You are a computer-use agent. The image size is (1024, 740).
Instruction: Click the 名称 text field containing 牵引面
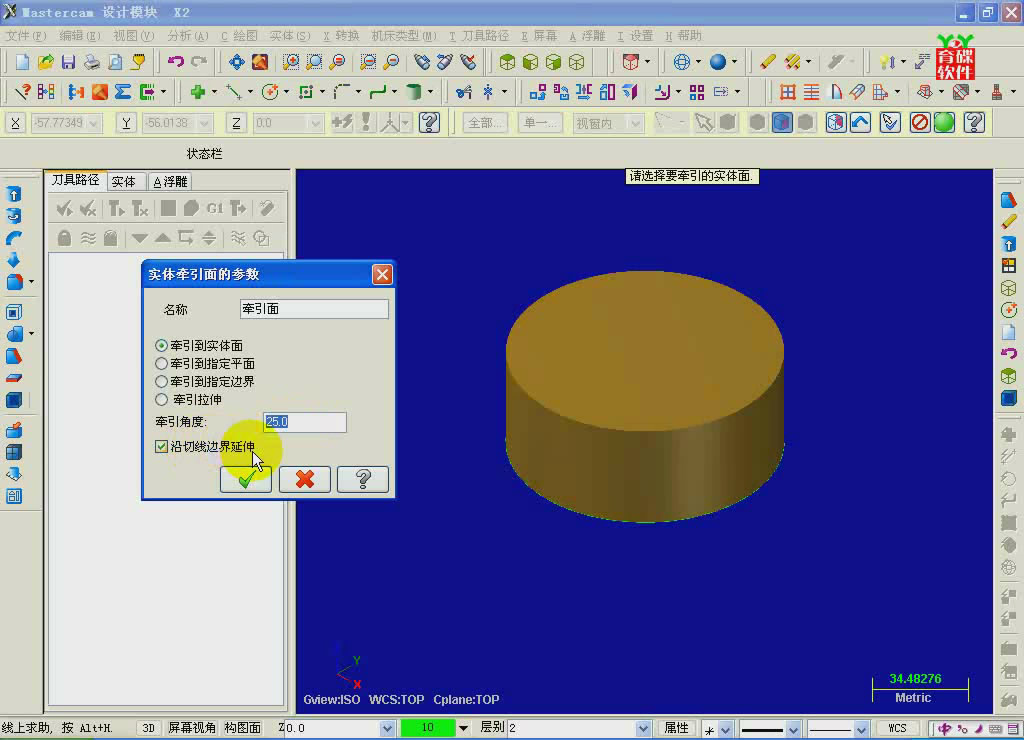point(314,309)
